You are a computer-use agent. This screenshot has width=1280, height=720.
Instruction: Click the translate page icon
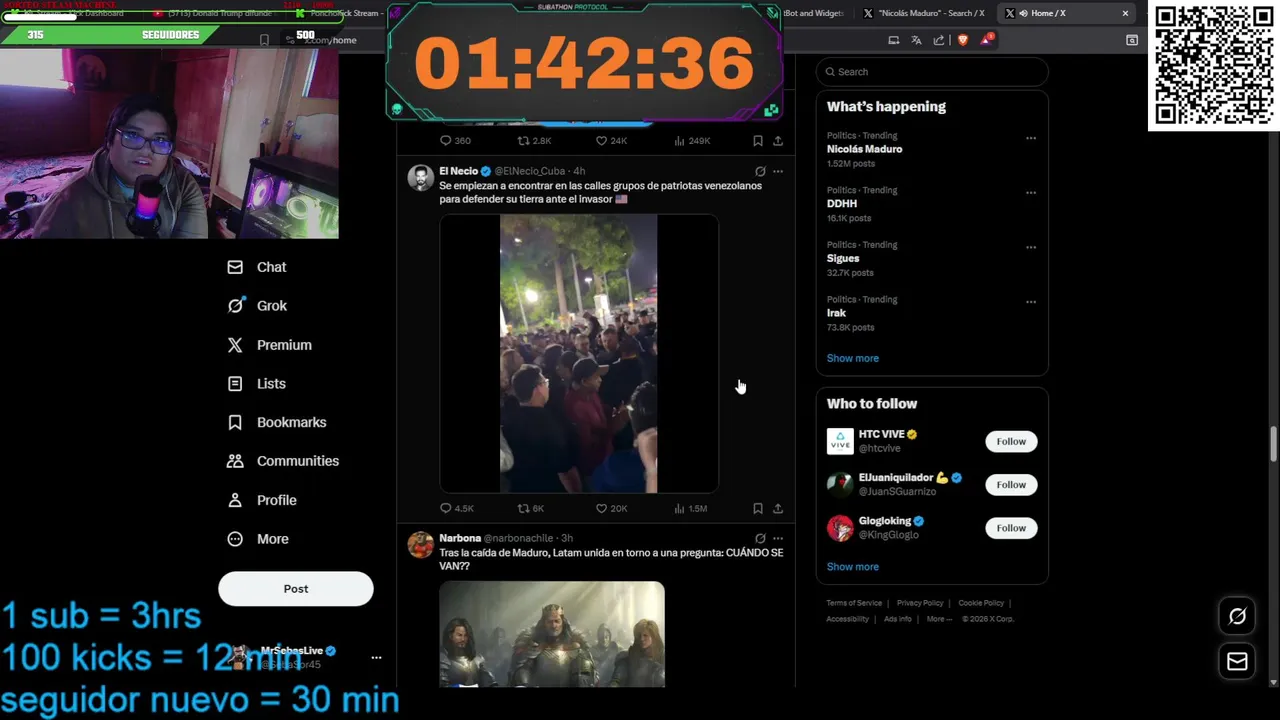coord(916,40)
